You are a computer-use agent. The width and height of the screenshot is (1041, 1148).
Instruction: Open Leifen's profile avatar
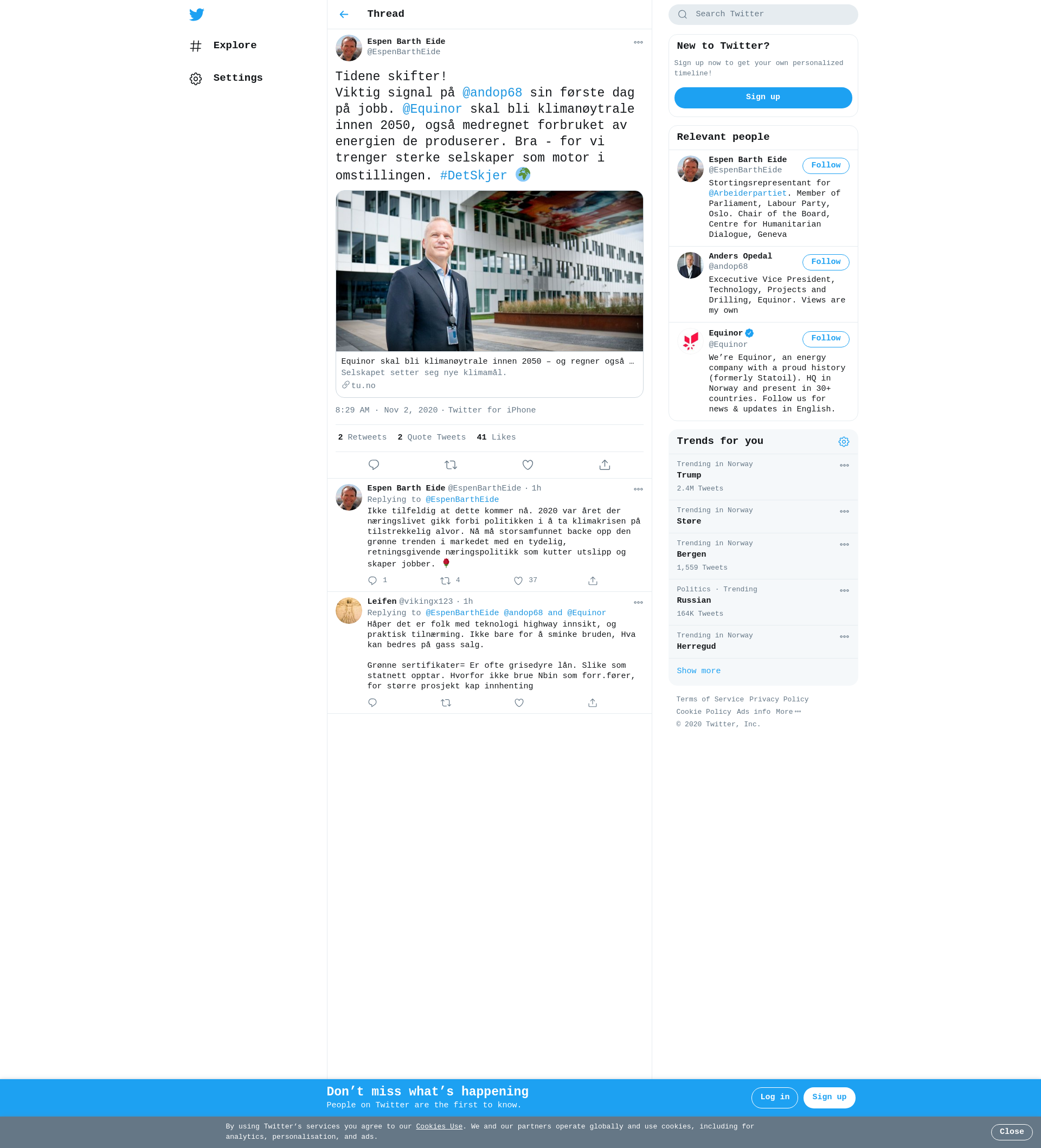(349, 610)
